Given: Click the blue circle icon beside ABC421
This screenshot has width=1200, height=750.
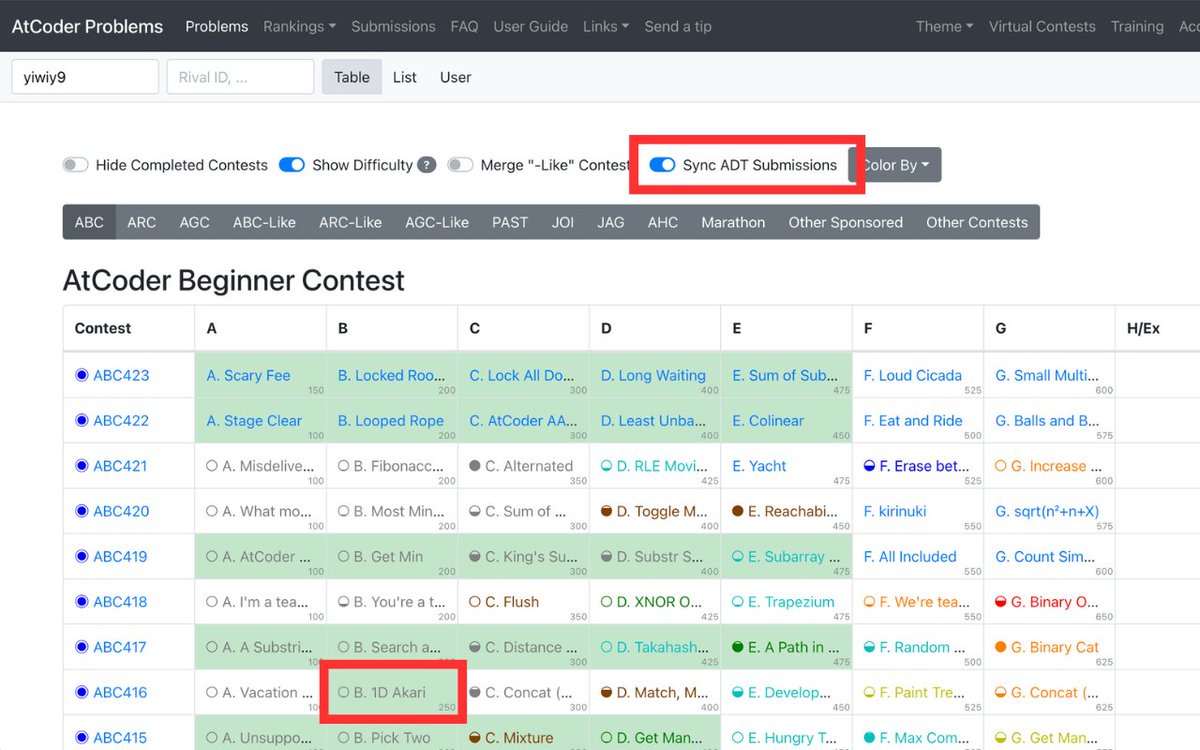Looking at the screenshot, I should [x=82, y=466].
